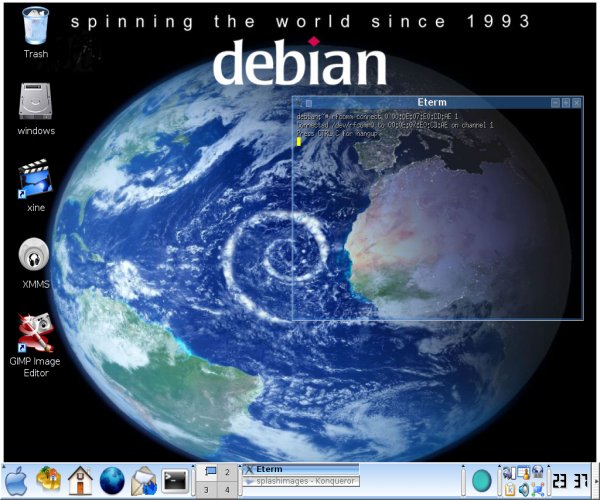Open the Trash desktop icon
The width and height of the screenshot is (600, 500).
tap(36, 26)
